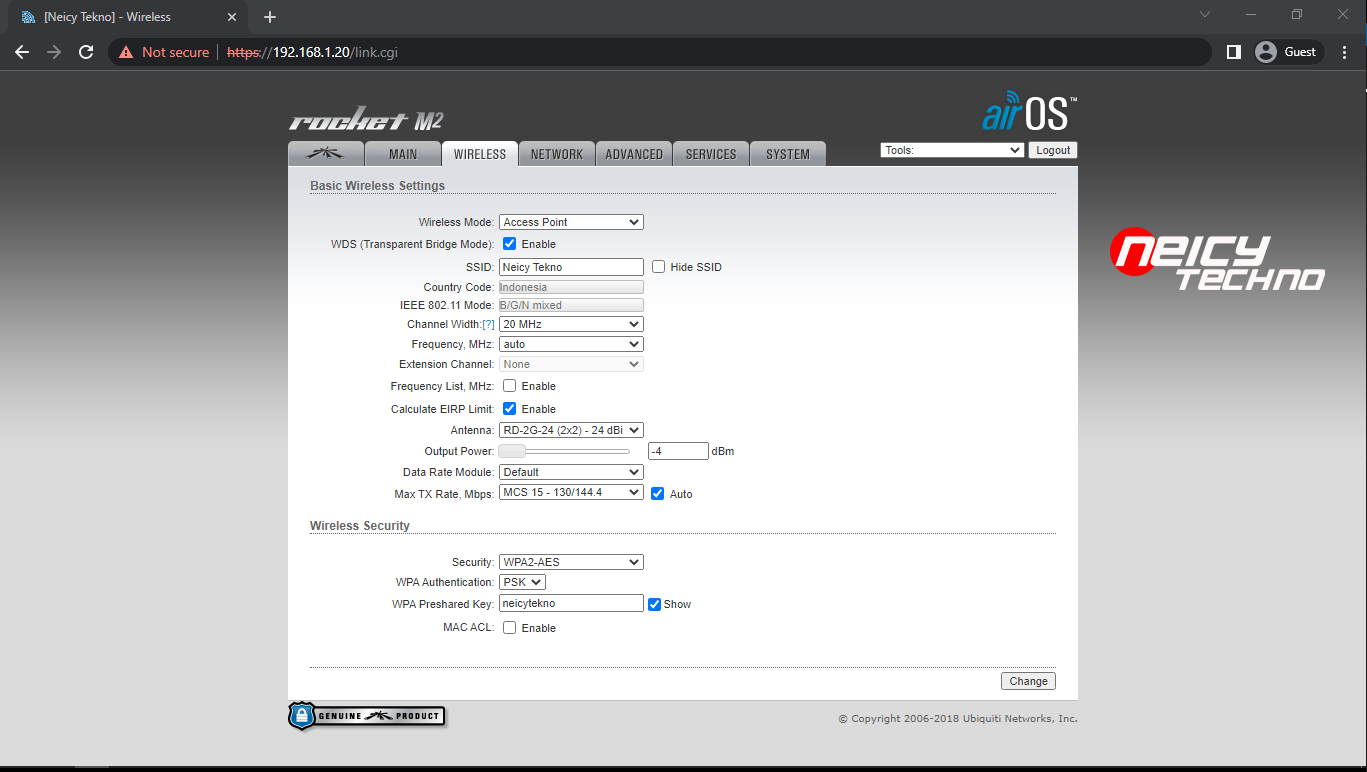Open the WPA Authentication dropdown
Screen dimensions: 1367x772
(x=522, y=582)
